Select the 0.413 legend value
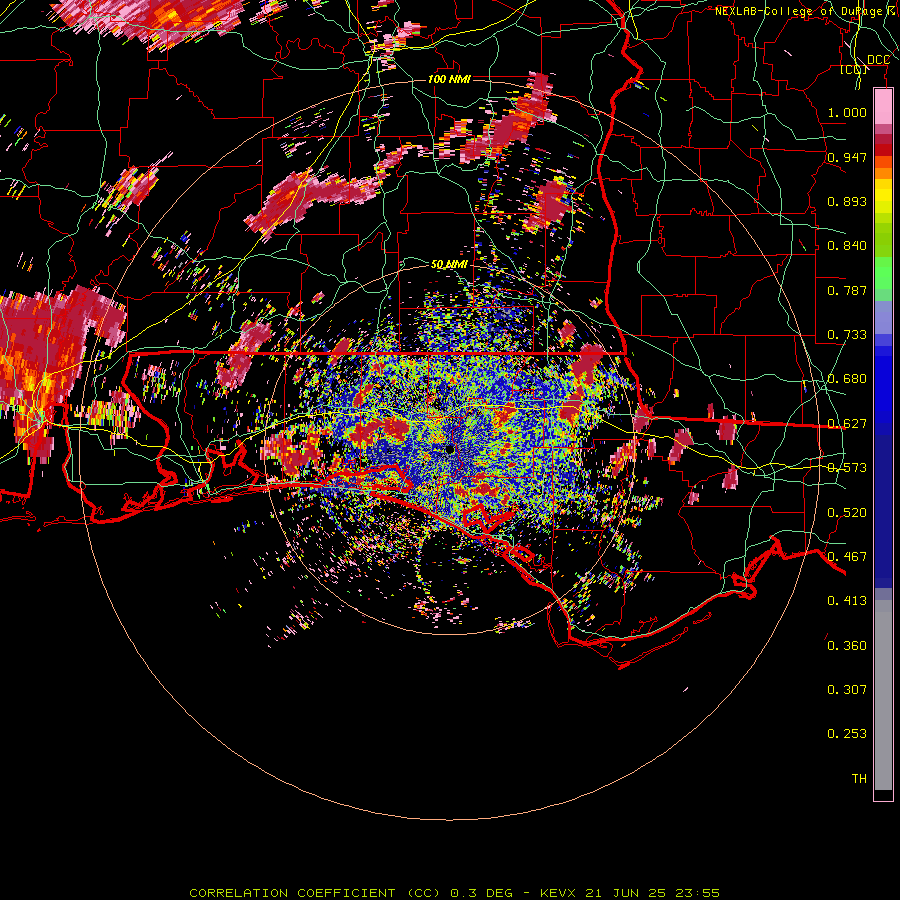This screenshot has height=900, width=900. (847, 601)
